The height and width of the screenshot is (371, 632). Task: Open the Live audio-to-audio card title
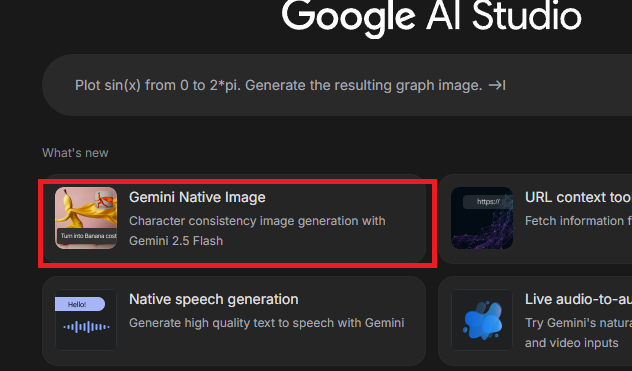(578, 299)
